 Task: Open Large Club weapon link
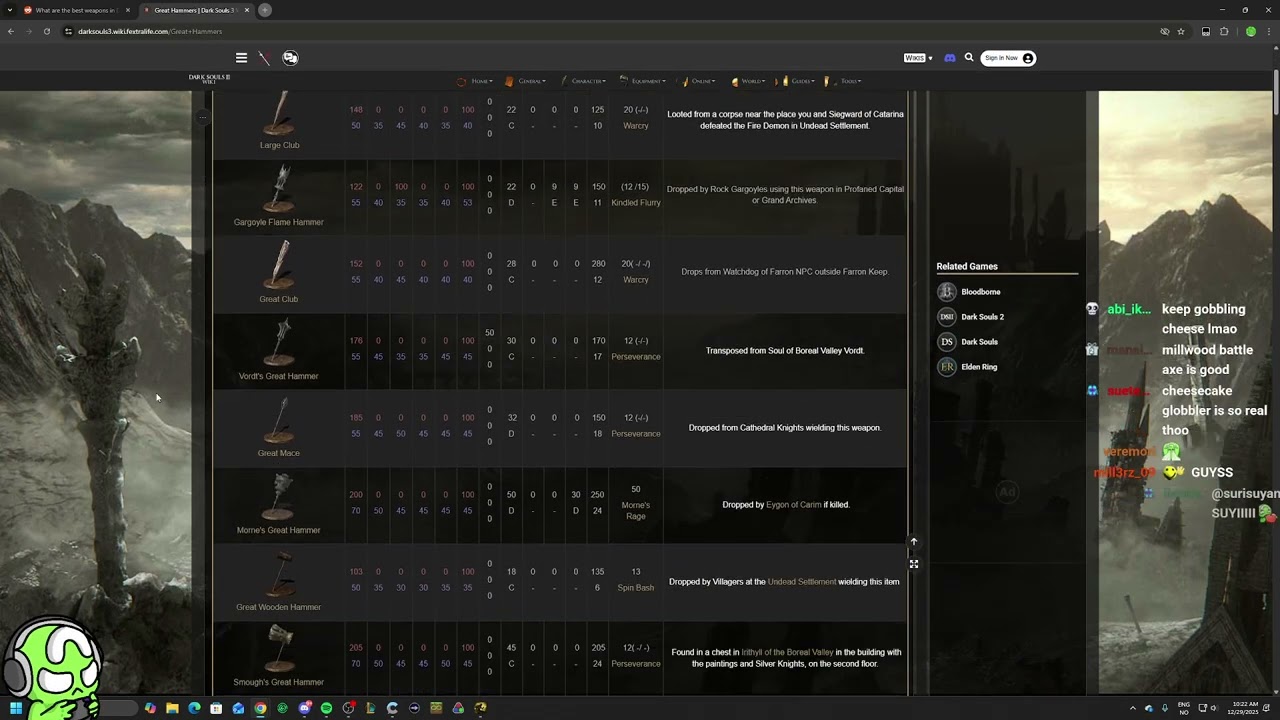coord(279,145)
